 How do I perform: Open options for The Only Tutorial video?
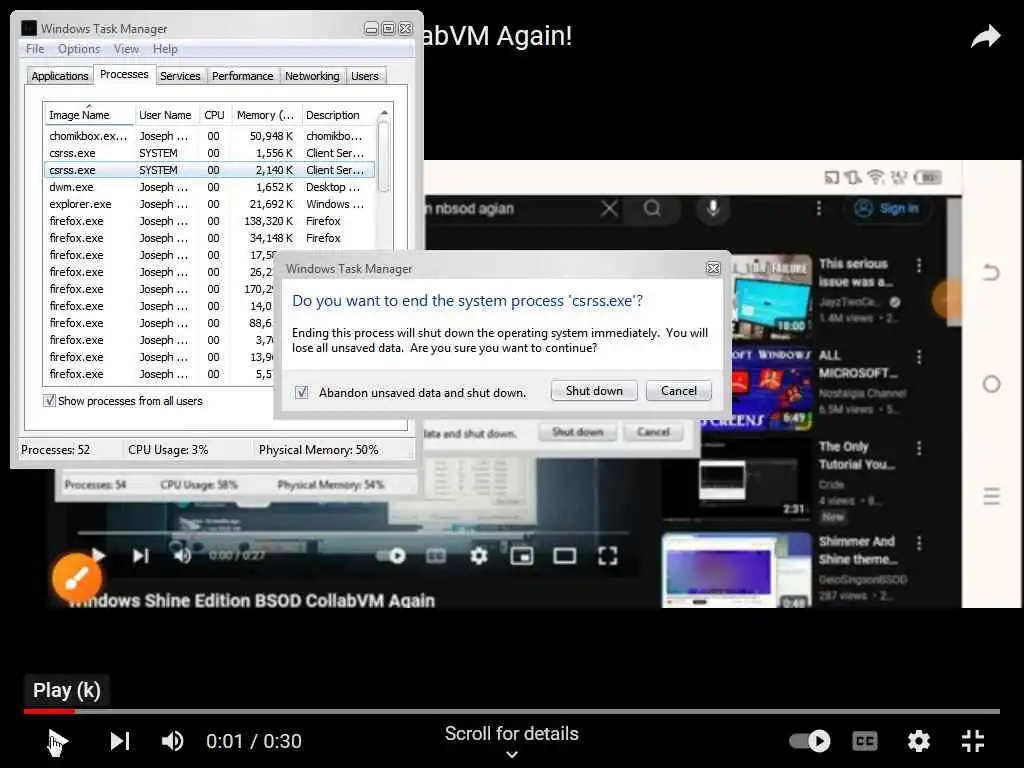(918, 448)
